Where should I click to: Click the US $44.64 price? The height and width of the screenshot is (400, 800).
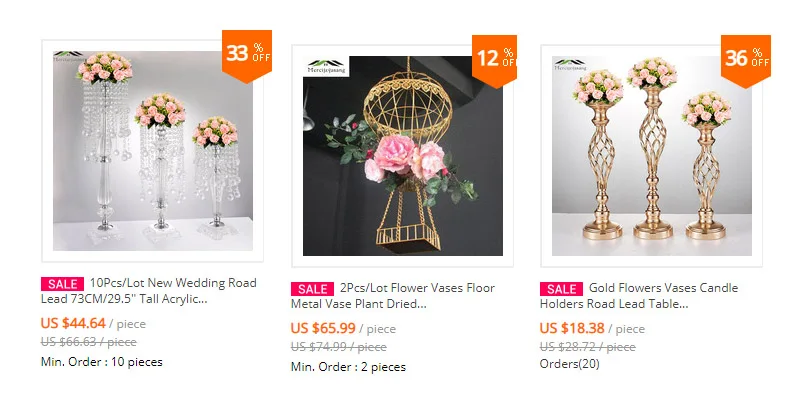[73, 323]
